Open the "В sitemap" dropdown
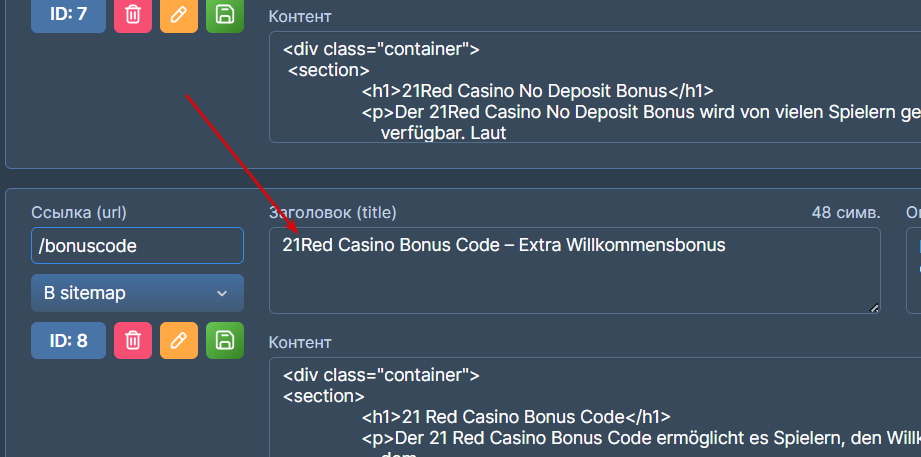921x457 pixels. click(137, 293)
